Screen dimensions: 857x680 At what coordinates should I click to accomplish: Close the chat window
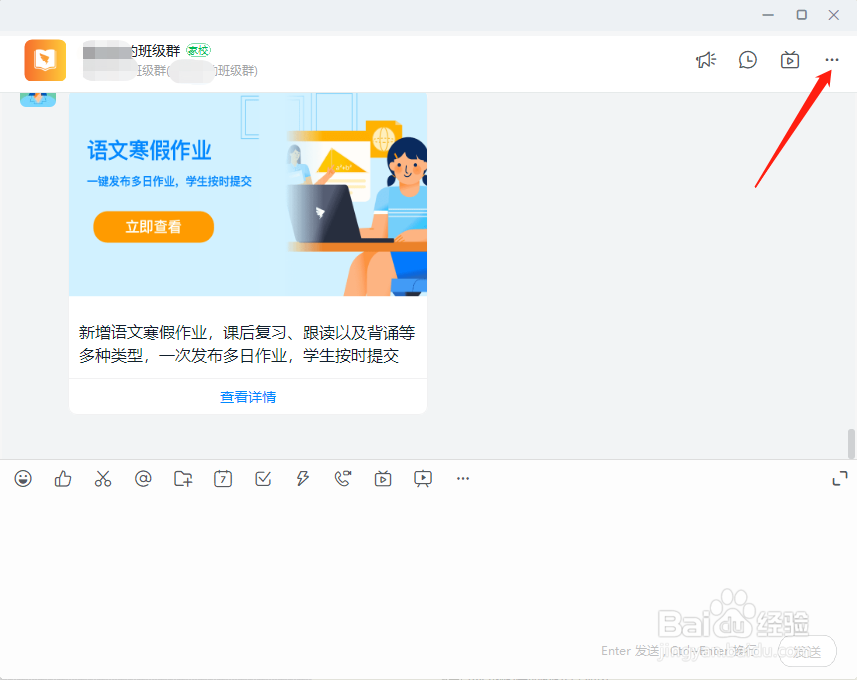(x=833, y=15)
